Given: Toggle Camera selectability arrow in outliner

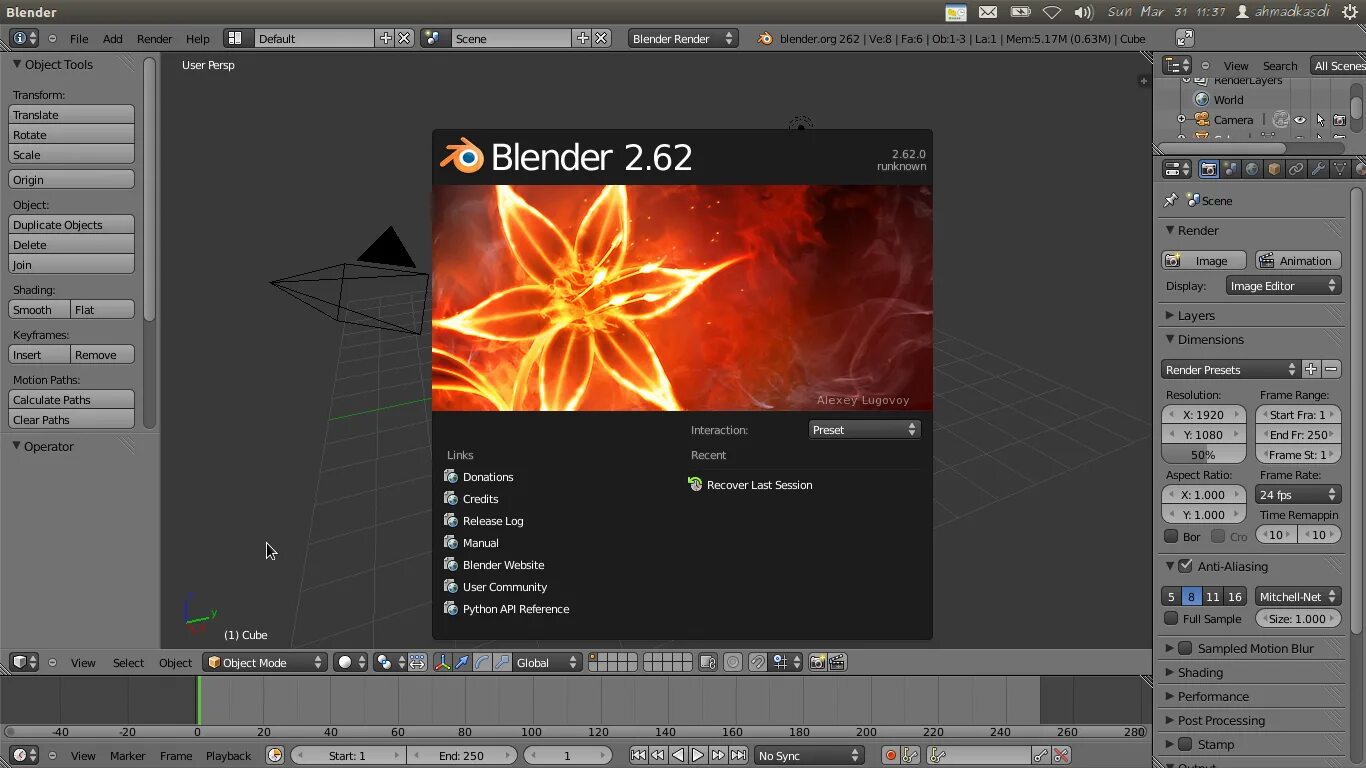Looking at the screenshot, I should 1320,120.
